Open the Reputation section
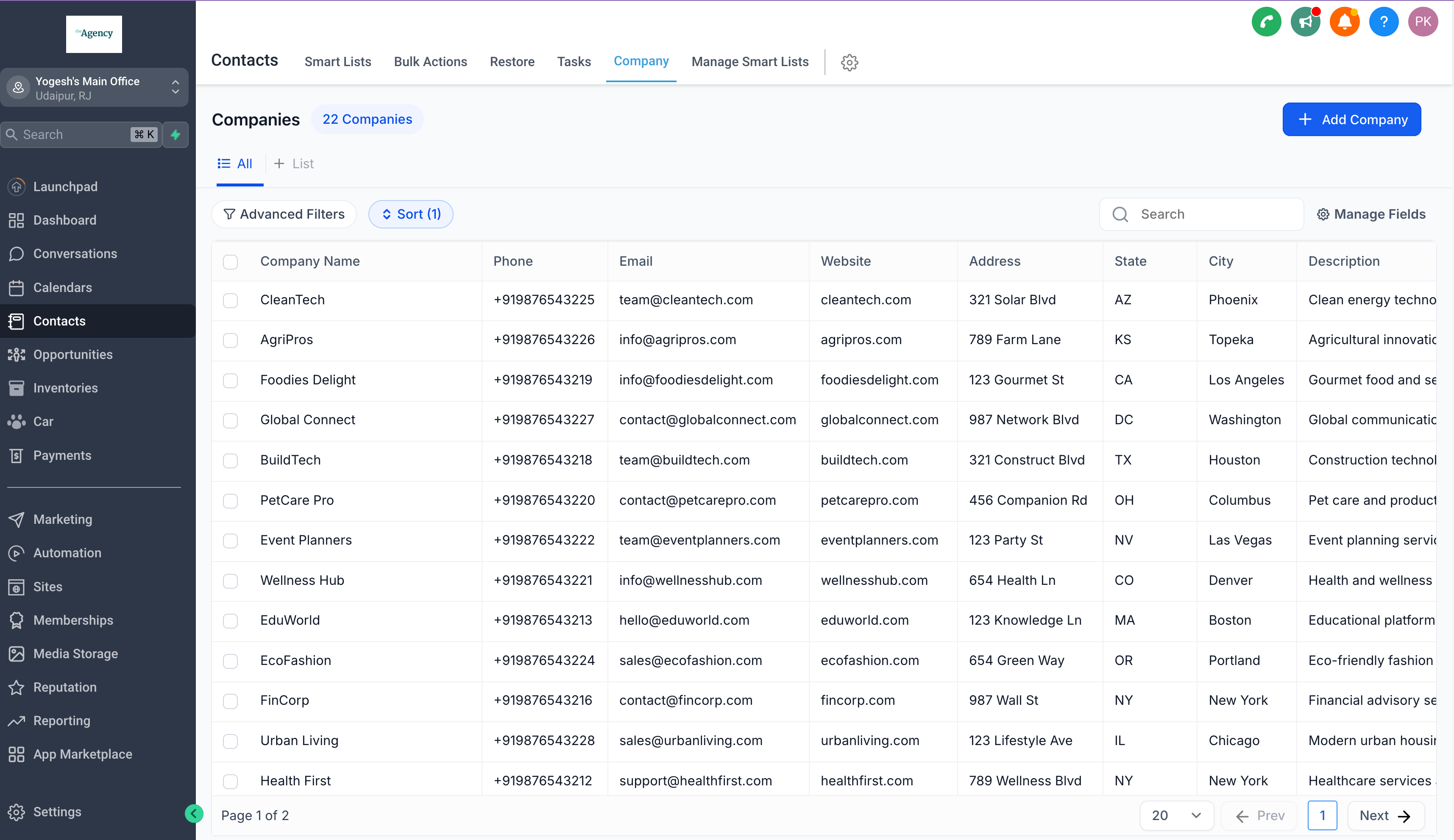 tap(64, 687)
